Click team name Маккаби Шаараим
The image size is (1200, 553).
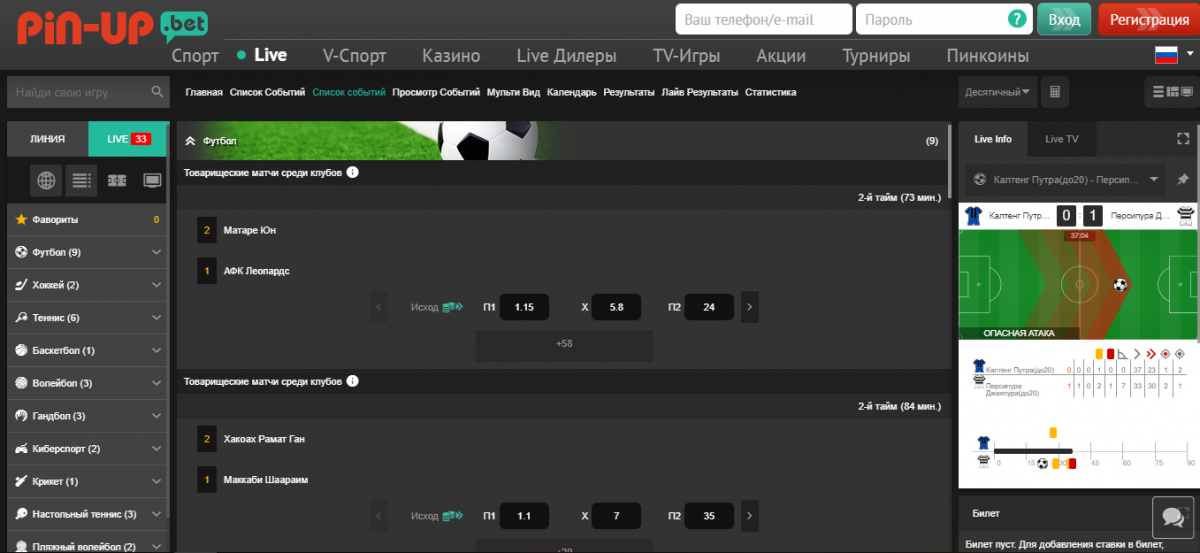pyautogui.click(x=266, y=480)
